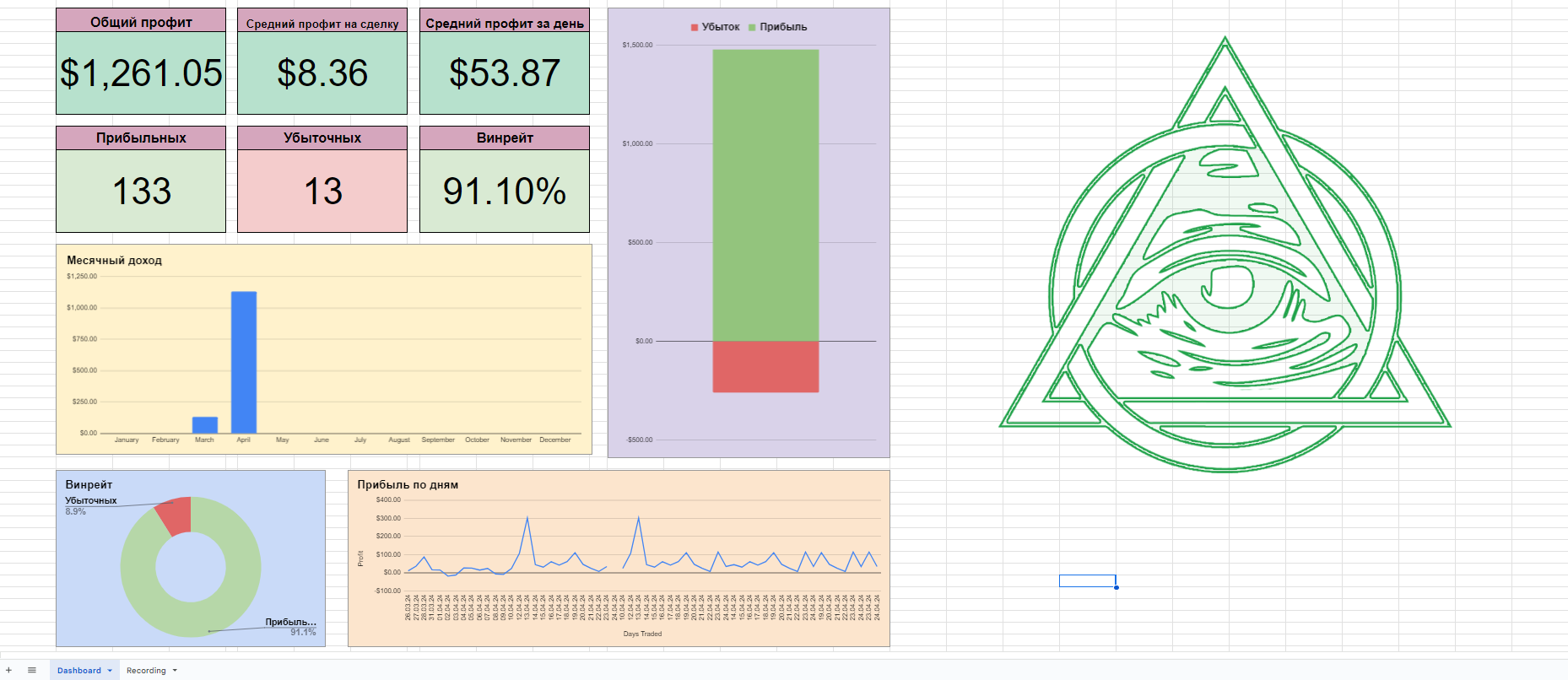Select the "133" profitable trades cell
This screenshot has height=680, width=1568.
click(x=141, y=192)
